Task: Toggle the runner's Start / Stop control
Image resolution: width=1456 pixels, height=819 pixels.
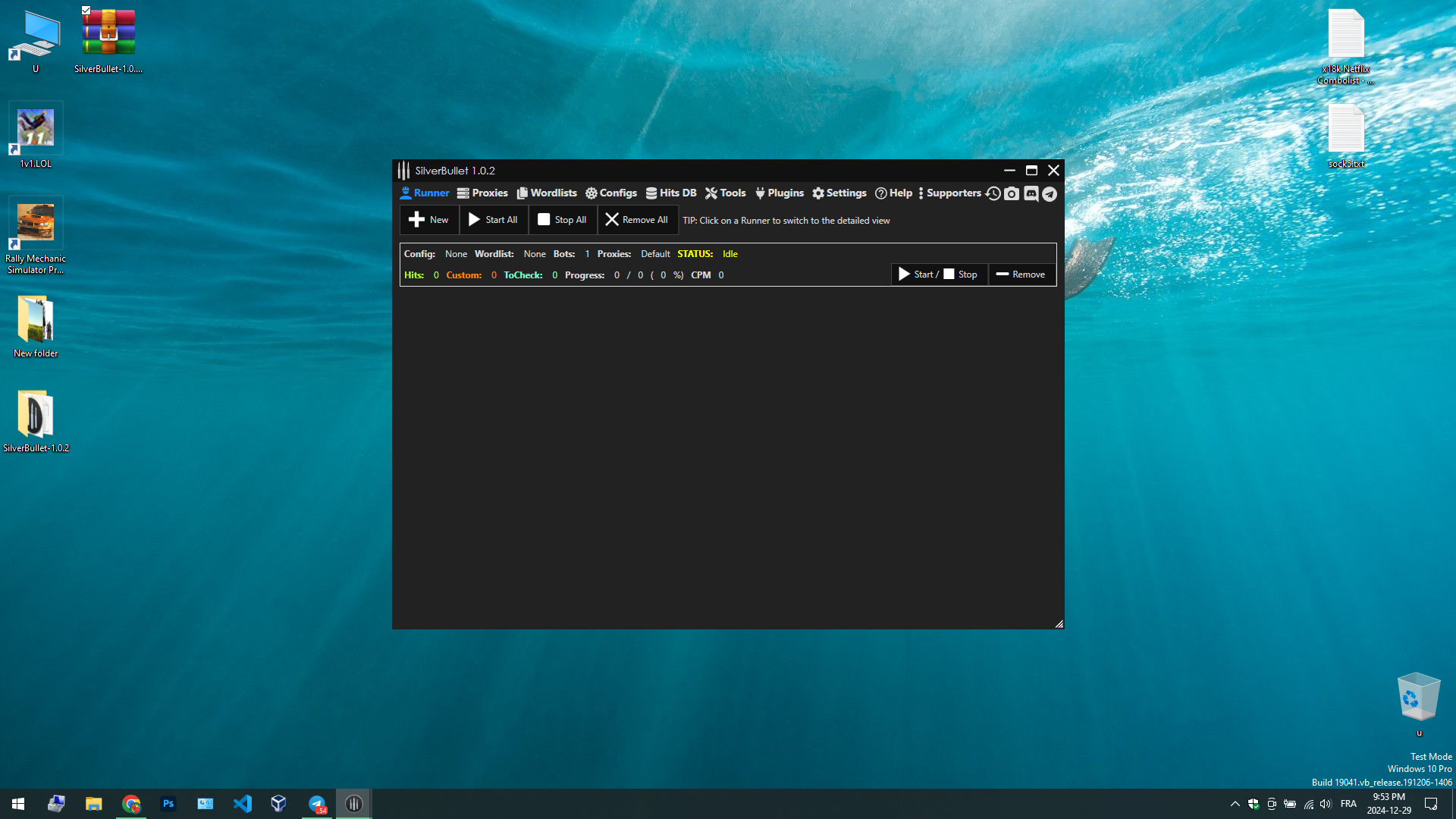Action: (939, 274)
